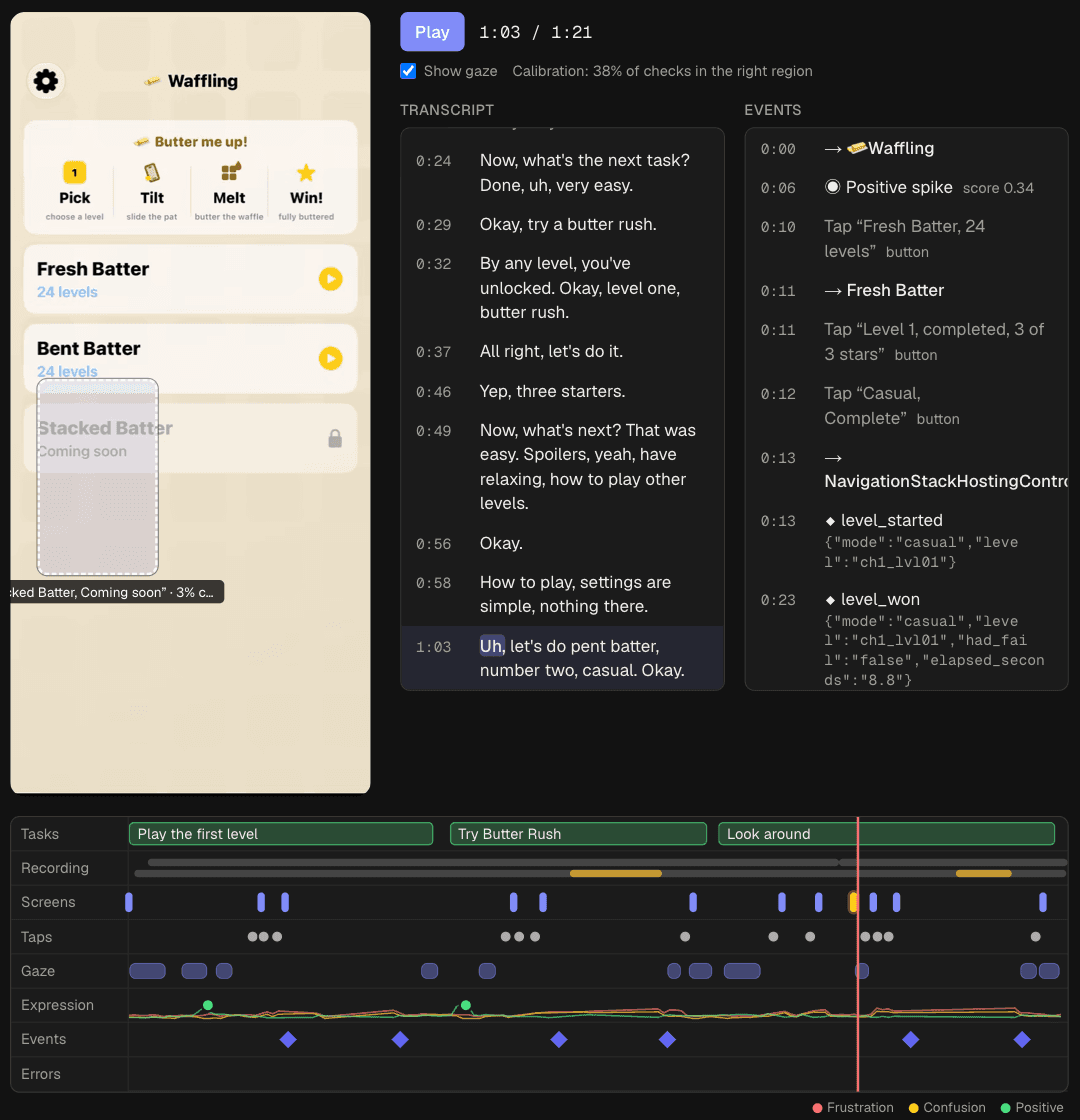The height and width of the screenshot is (1120, 1080).
Task: Toggle the Show gaze checkbox
Action: click(408, 71)
